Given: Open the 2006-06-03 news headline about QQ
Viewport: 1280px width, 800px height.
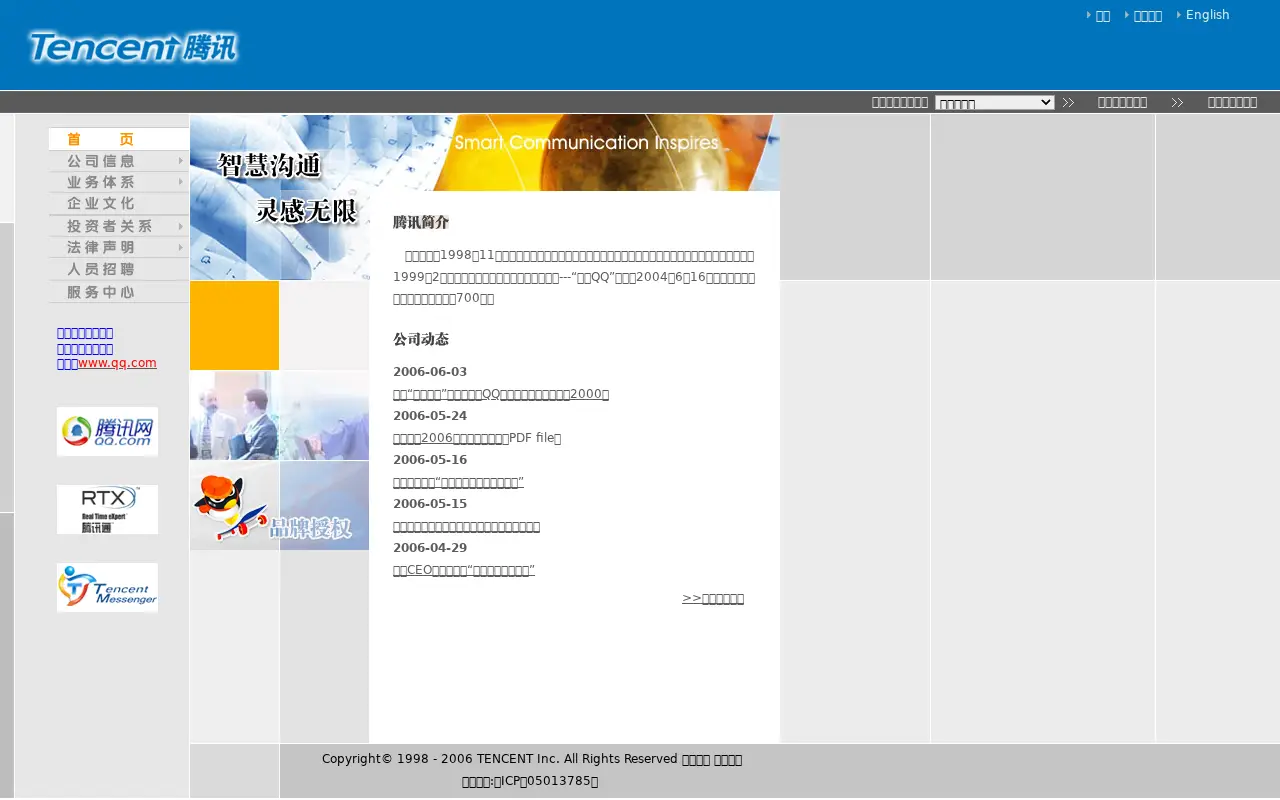Looking at the screenshot, I should pos(501,394).
